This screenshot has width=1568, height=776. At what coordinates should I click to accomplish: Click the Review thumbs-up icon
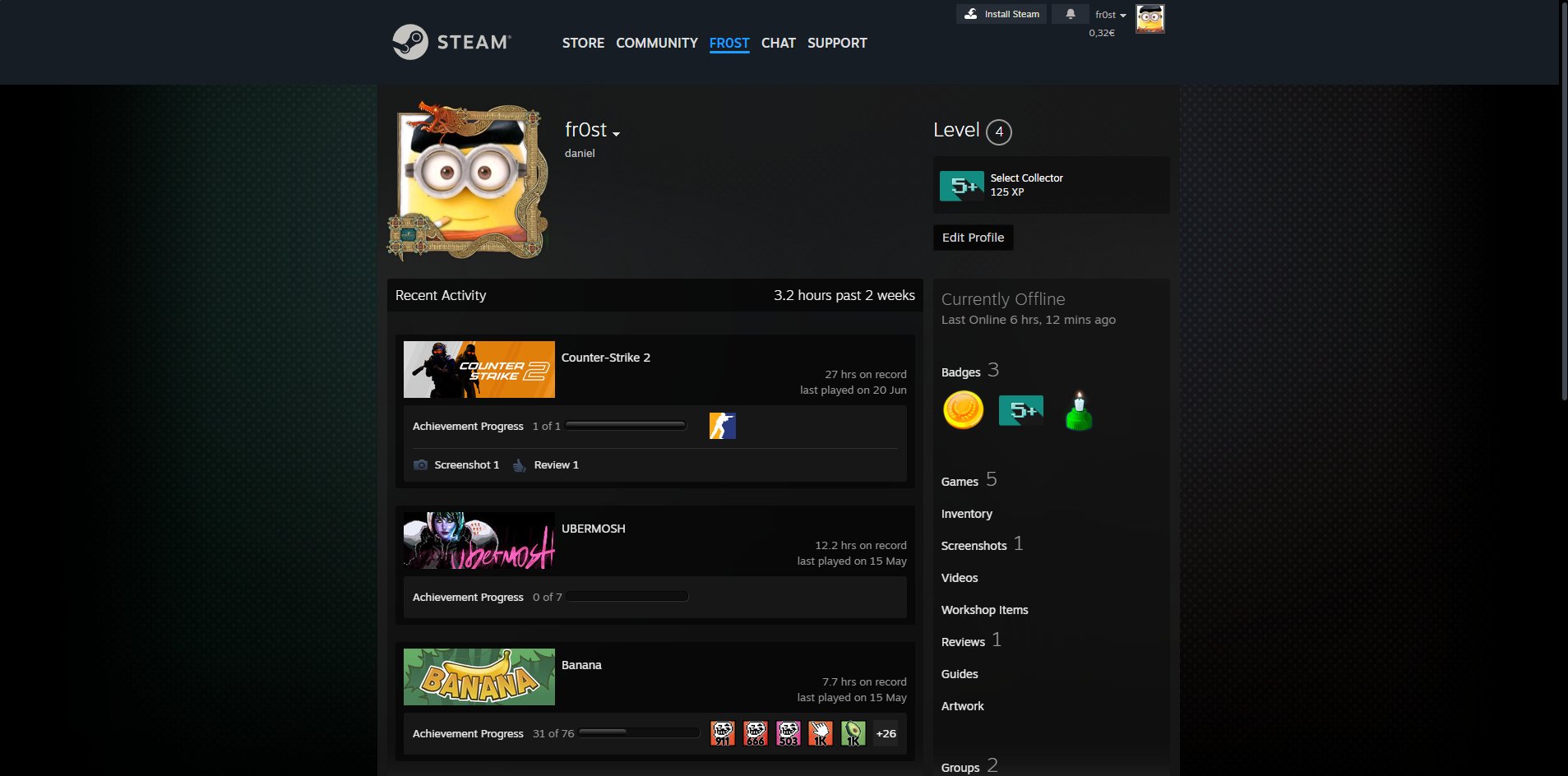(x=520, y=465)
